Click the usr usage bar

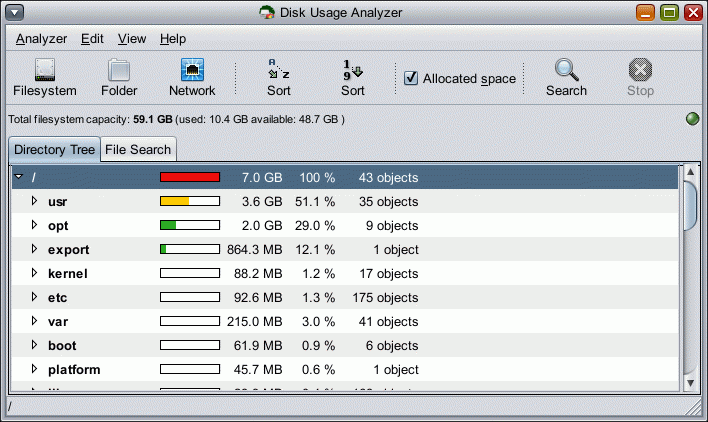coord(190,201)
